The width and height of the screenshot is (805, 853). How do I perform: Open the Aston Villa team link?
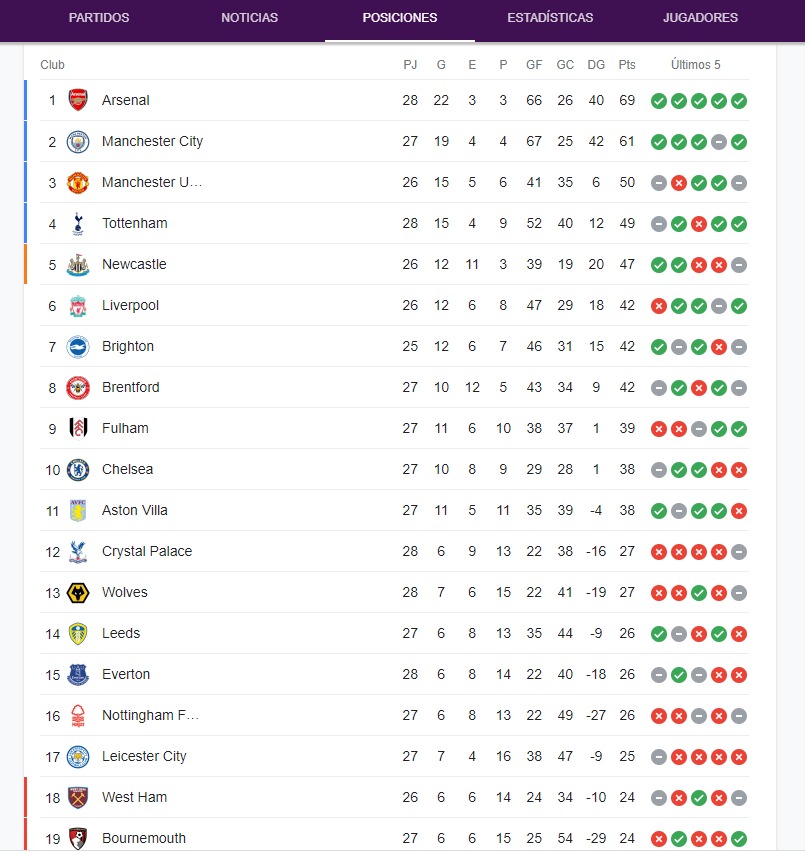click(x=134, y=510)
